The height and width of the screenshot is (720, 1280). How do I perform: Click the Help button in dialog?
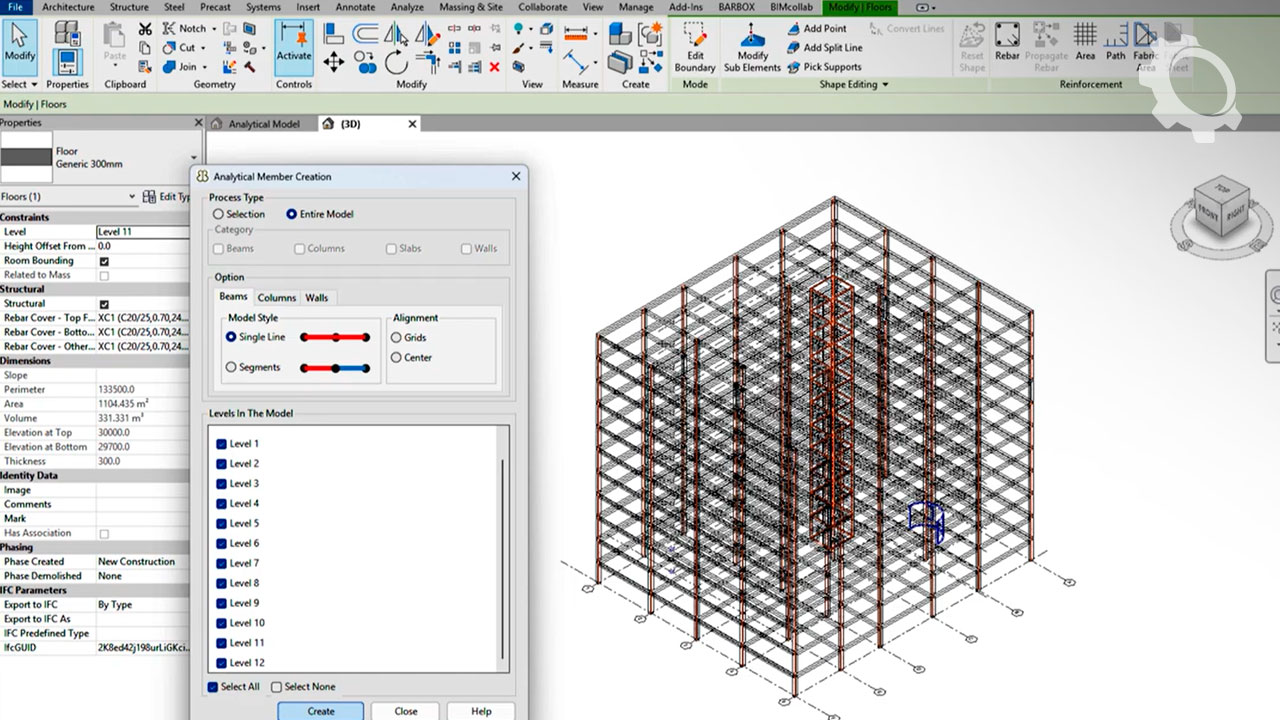pyautogui.click(x=481, y=711)
